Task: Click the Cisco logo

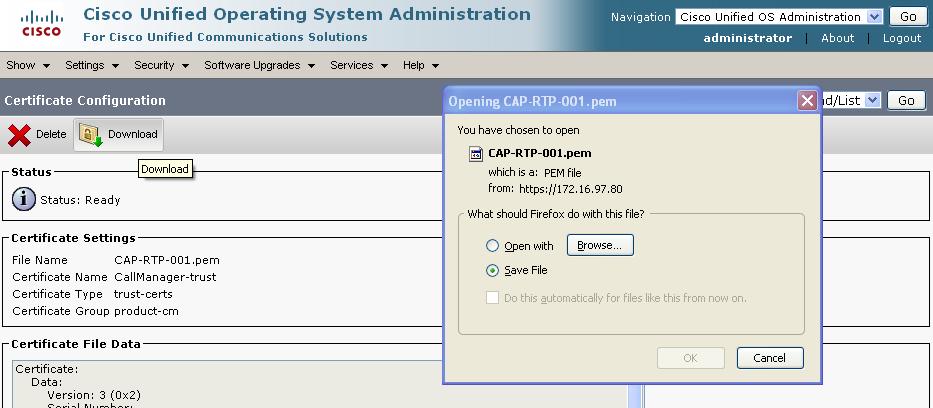Action: tap(42, 23)
